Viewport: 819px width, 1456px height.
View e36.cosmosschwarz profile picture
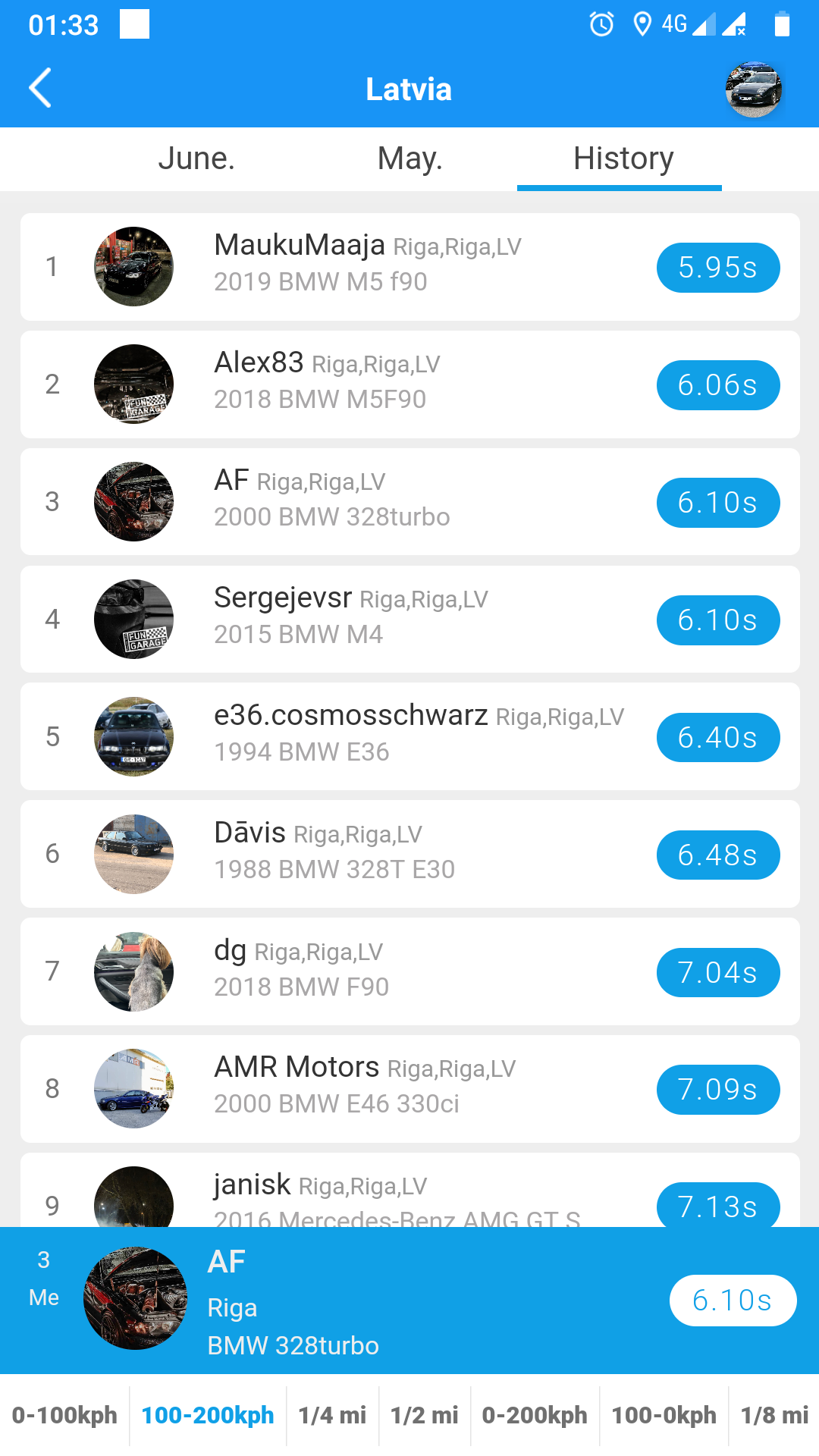(x=133, y=736)
